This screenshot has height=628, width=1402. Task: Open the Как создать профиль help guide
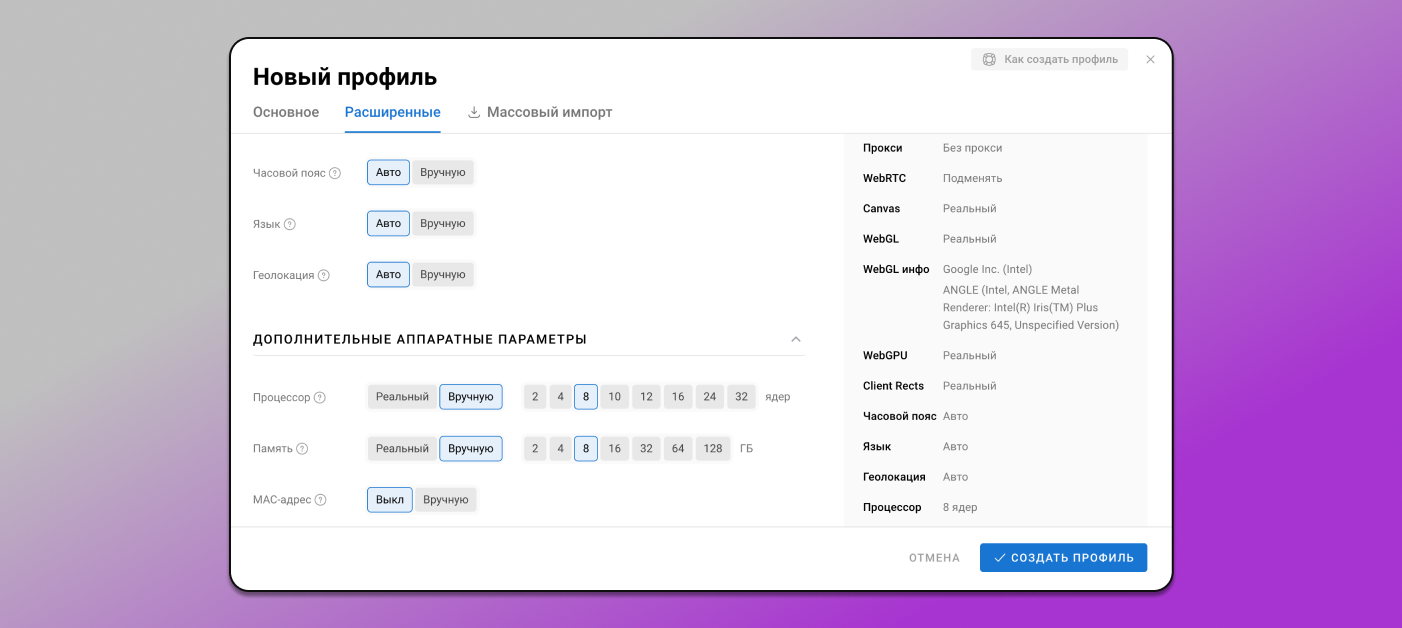(1049, 60)
